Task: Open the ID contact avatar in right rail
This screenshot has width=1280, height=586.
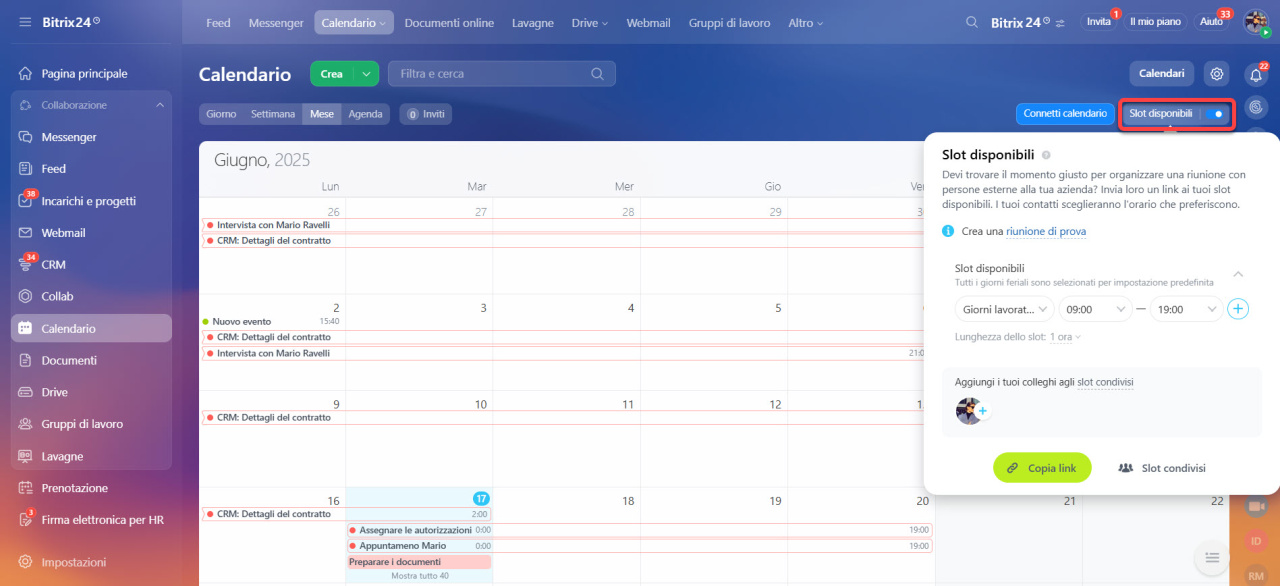Action: point(1256,541)
